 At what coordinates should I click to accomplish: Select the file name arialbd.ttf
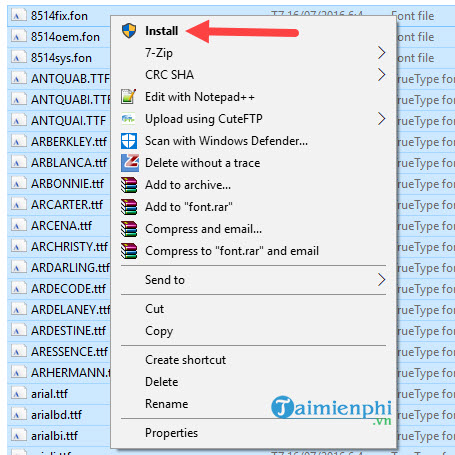(x=56, y=415)
